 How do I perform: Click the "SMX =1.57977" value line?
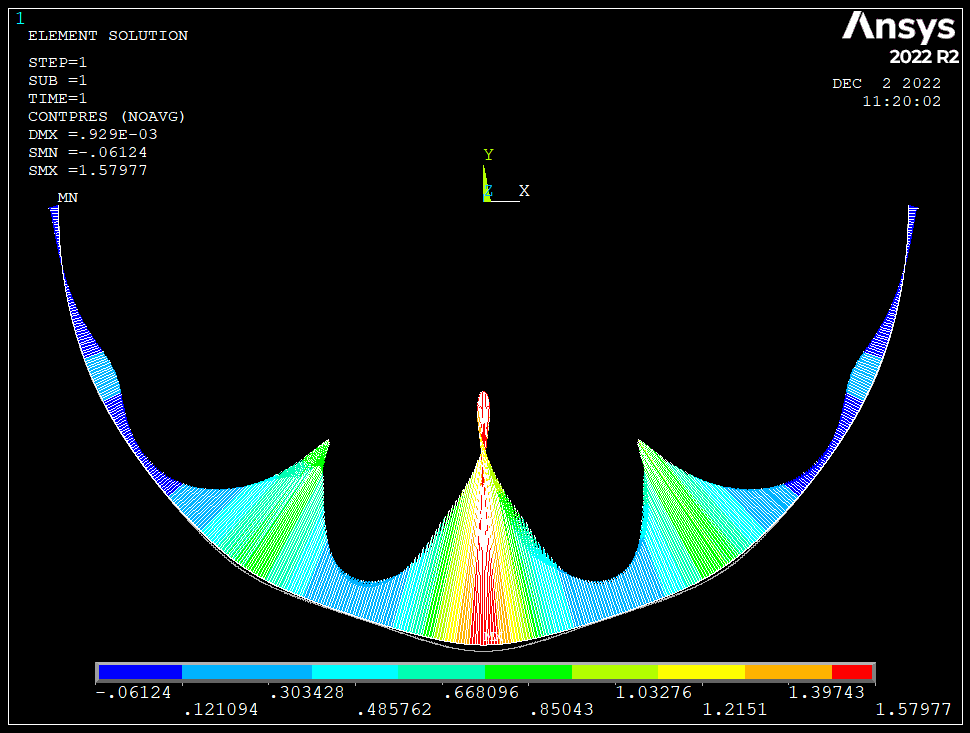(88, 170)
